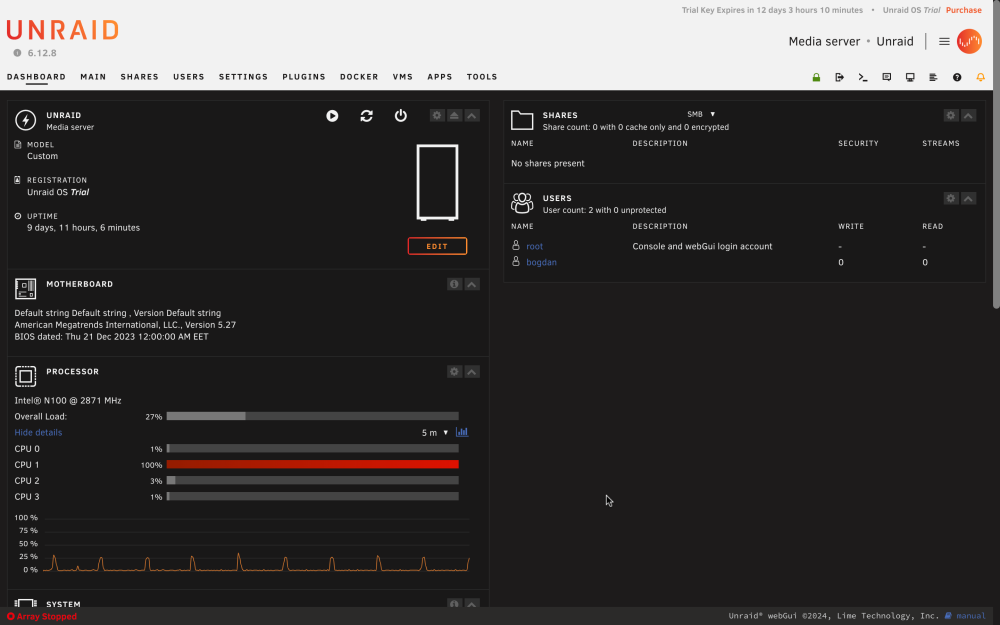This screenshot has height=625, width=1000.
Task: Click the server case image
Action: point(438,182)
